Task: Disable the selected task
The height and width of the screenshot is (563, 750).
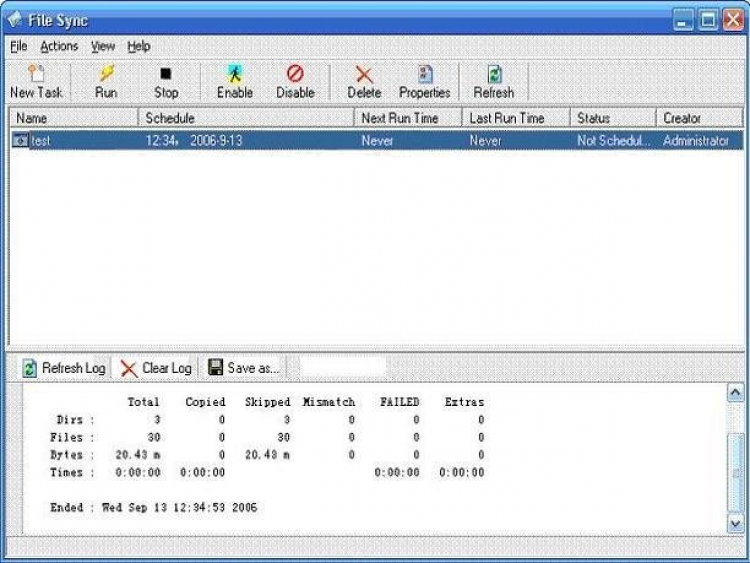Action: click(295, 82)
